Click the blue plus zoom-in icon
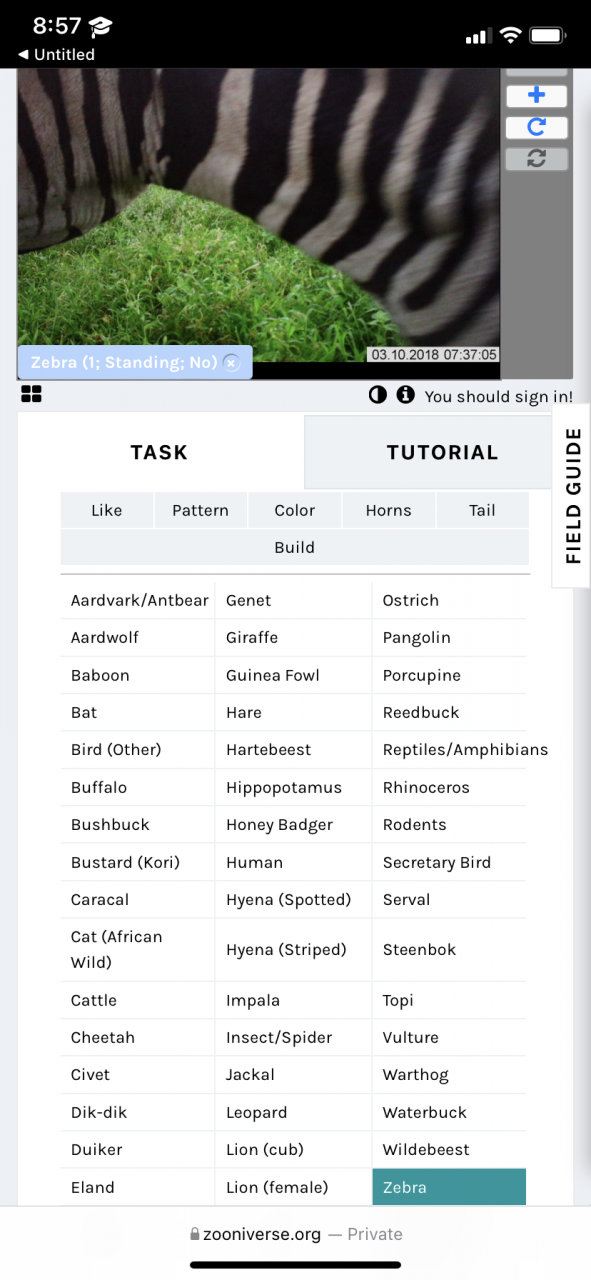 tap(536, 96)
